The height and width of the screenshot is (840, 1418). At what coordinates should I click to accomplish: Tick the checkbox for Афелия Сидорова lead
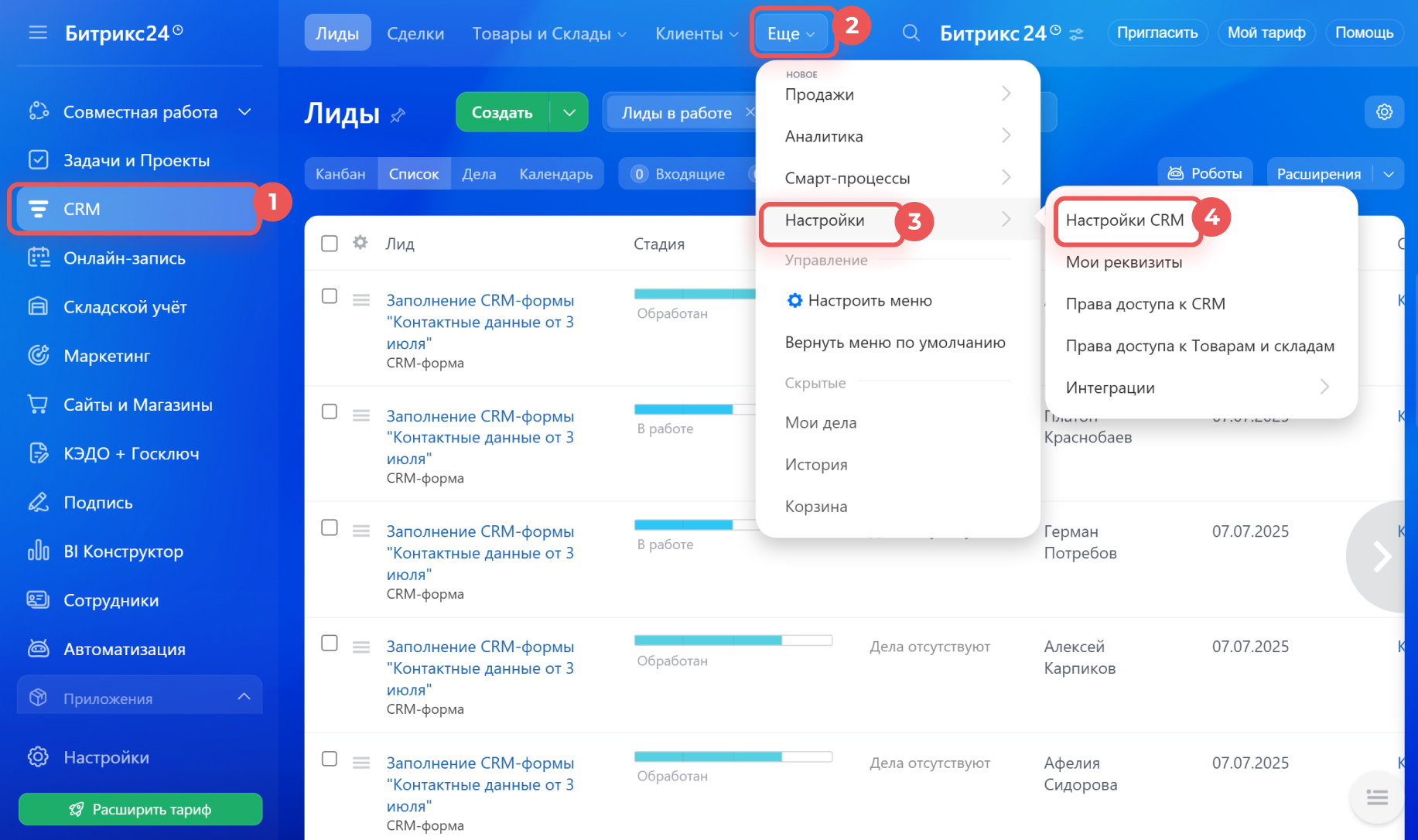click(x=330, y=759)
